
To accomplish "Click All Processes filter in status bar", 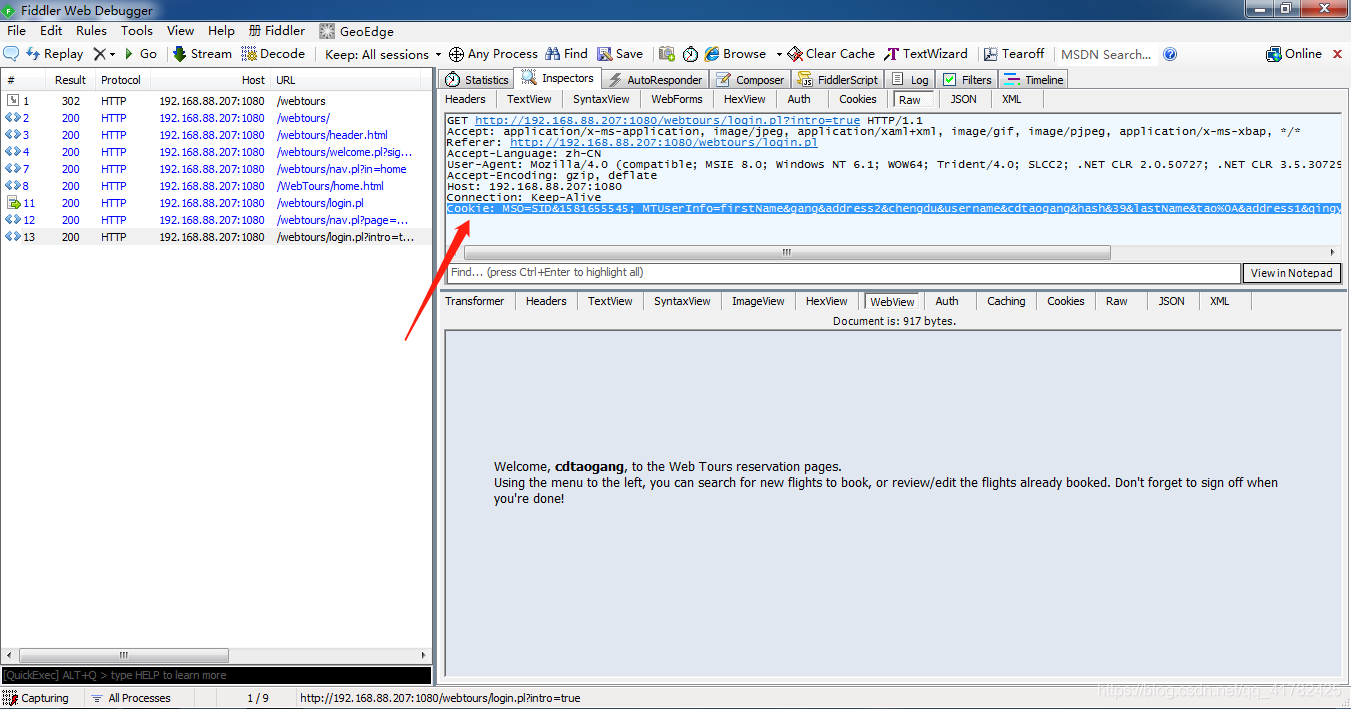I will (x=130, y=698).
